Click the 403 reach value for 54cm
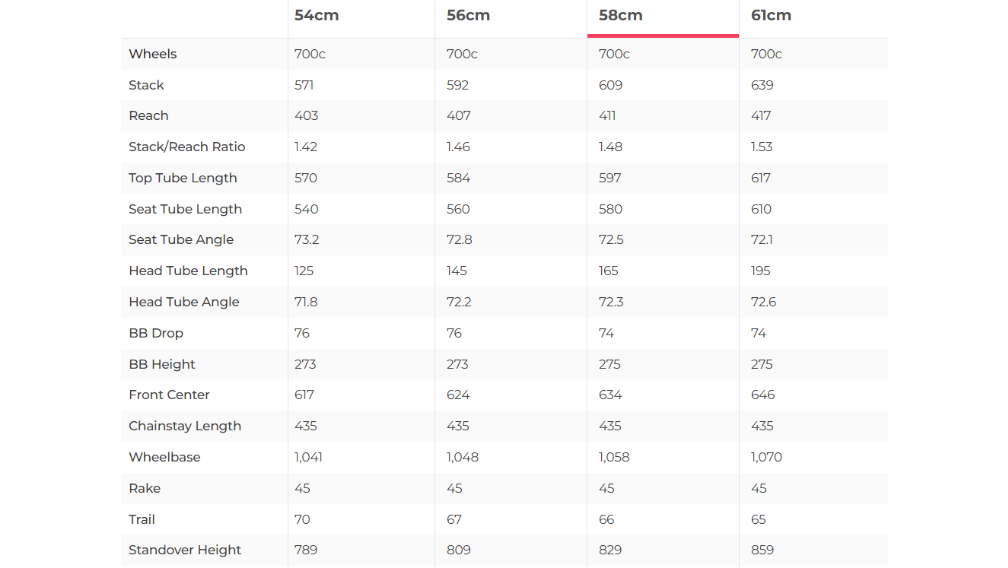Screen dimensions: 1008x568 [x=306, y=116]
